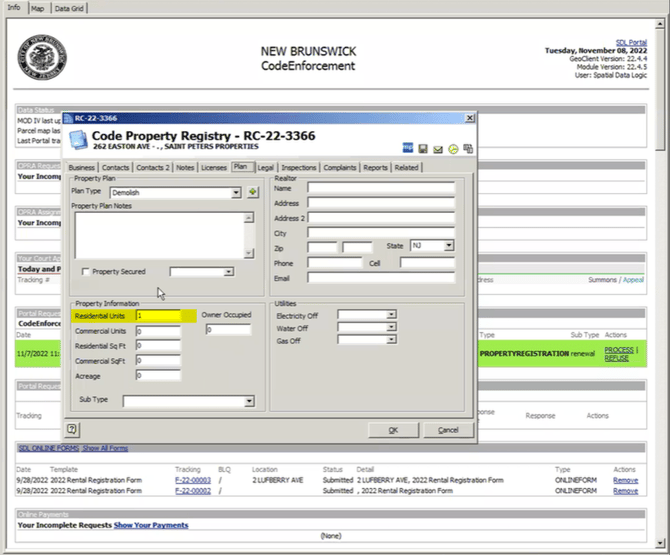Click the floppy disk save icon
This screenshot has width=670, height=555.
click(423, 149)
